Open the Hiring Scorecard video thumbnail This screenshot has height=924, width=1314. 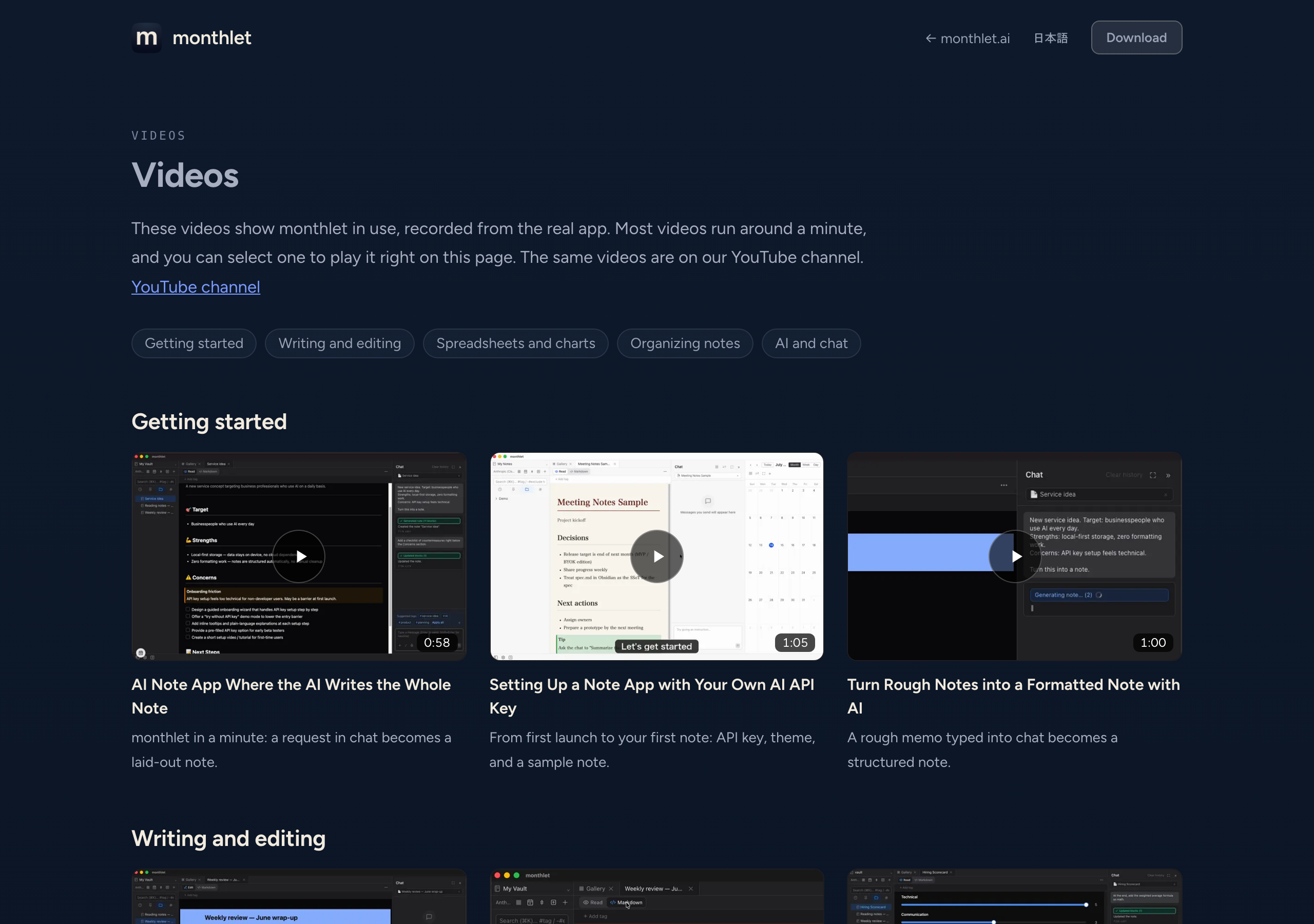tap(1015, 896)
